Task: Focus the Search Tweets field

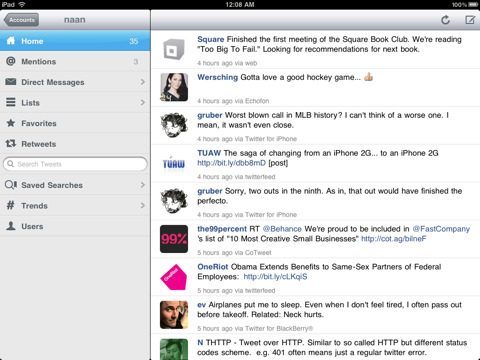Action: (75, 164)
